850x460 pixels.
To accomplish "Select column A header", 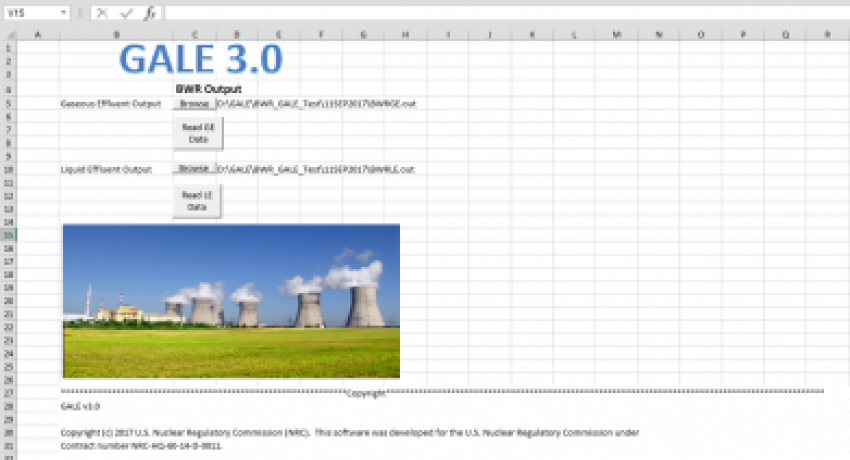I will point(38,35).
